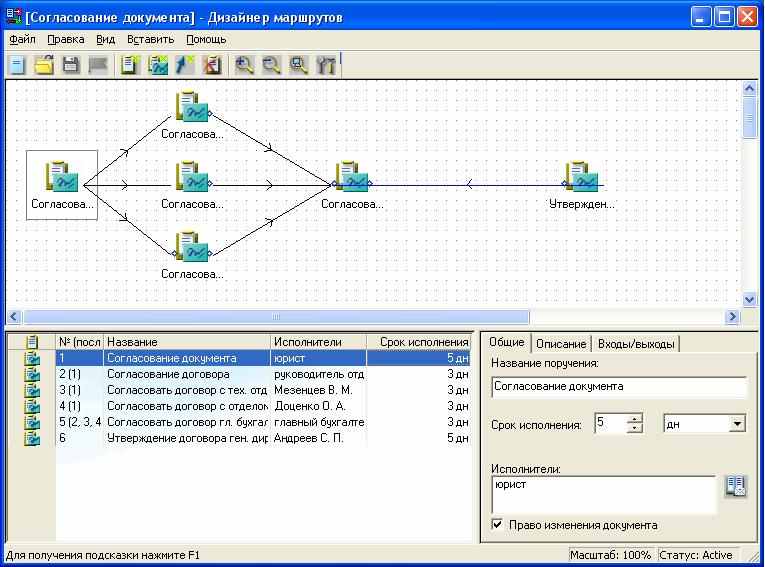Expand the дн time unit dropdown
Viewport: 765px width, 567px height.
point(738,424)
